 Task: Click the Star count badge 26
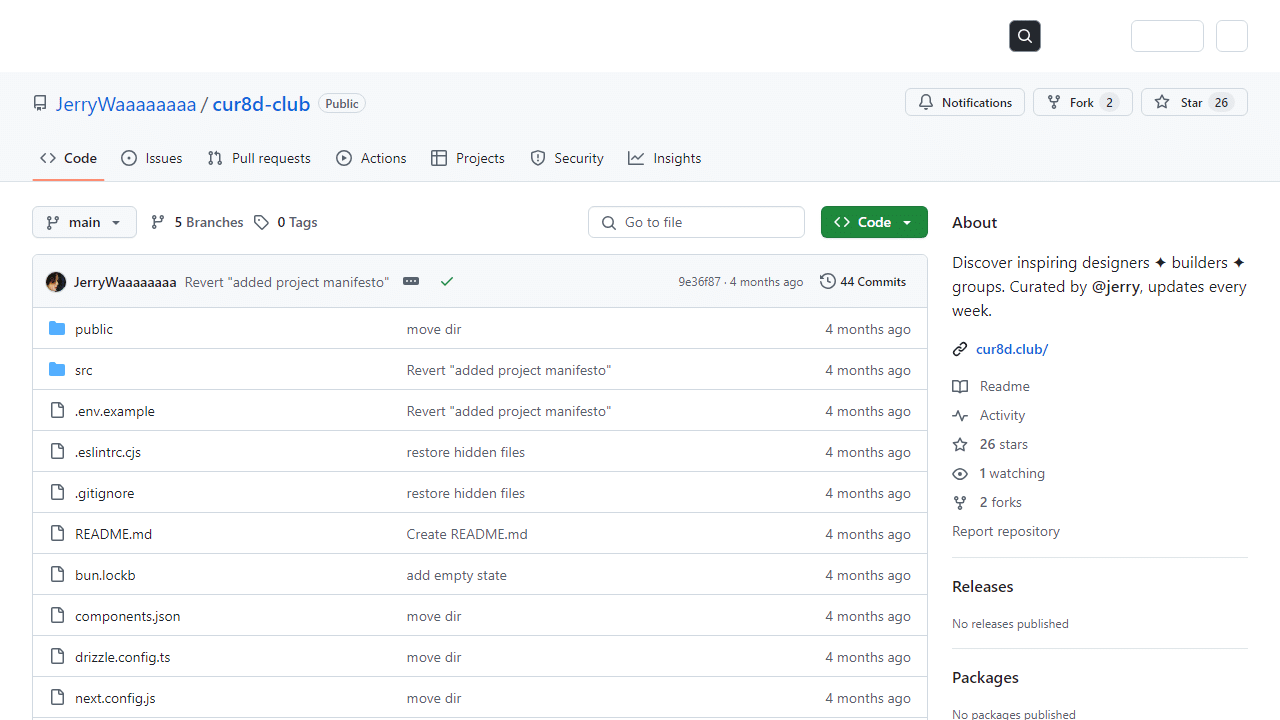pyautogui.click(x=1221, y=102)
